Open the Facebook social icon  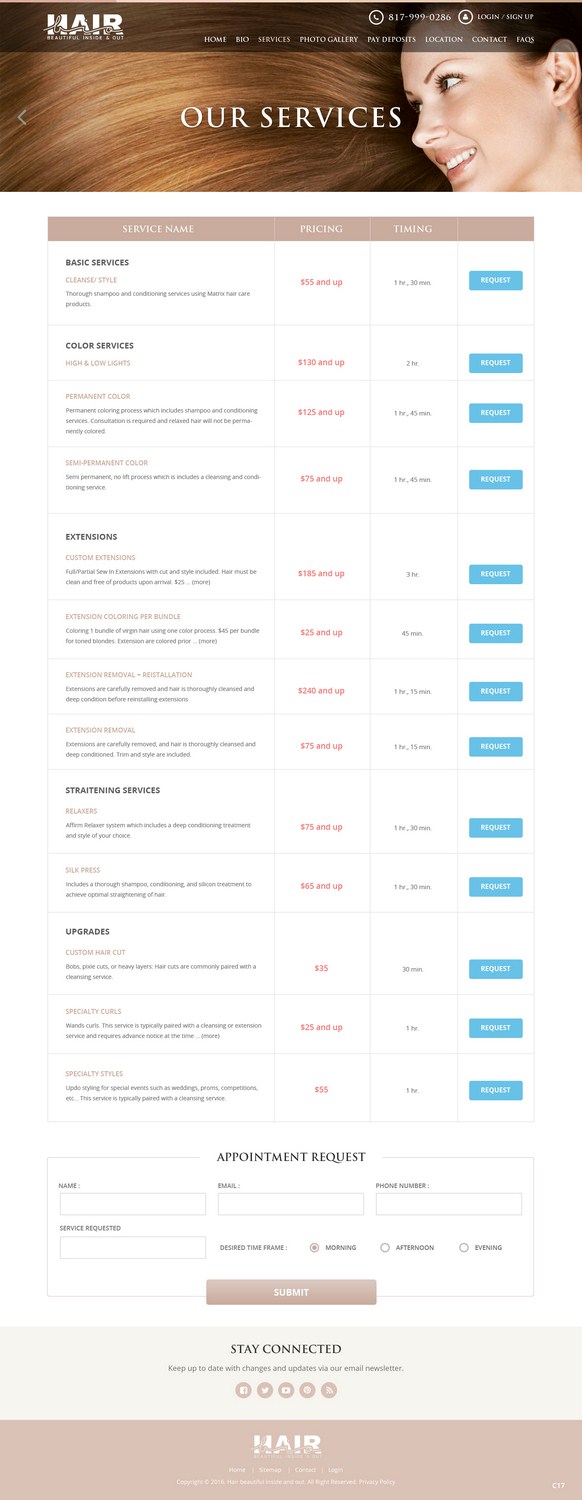(243, 1390)
